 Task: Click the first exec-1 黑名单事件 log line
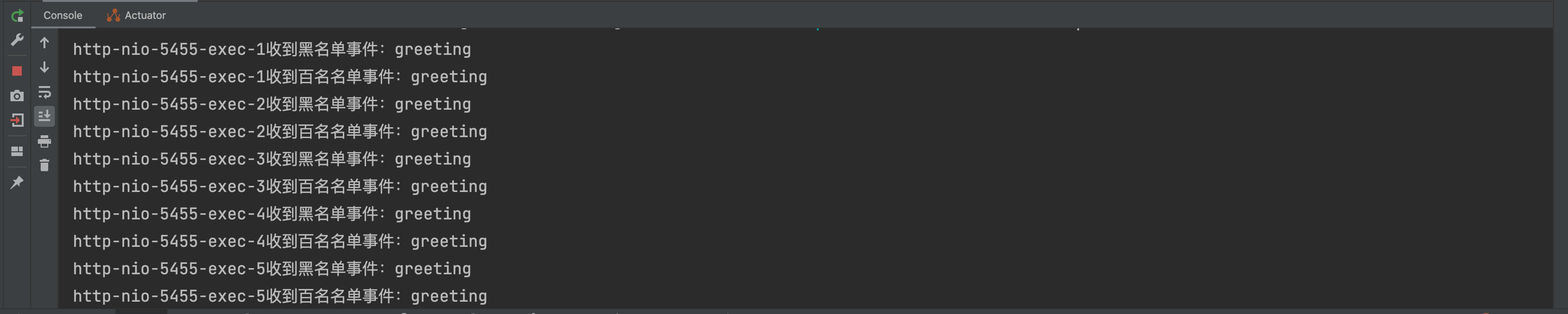point(272,49)
